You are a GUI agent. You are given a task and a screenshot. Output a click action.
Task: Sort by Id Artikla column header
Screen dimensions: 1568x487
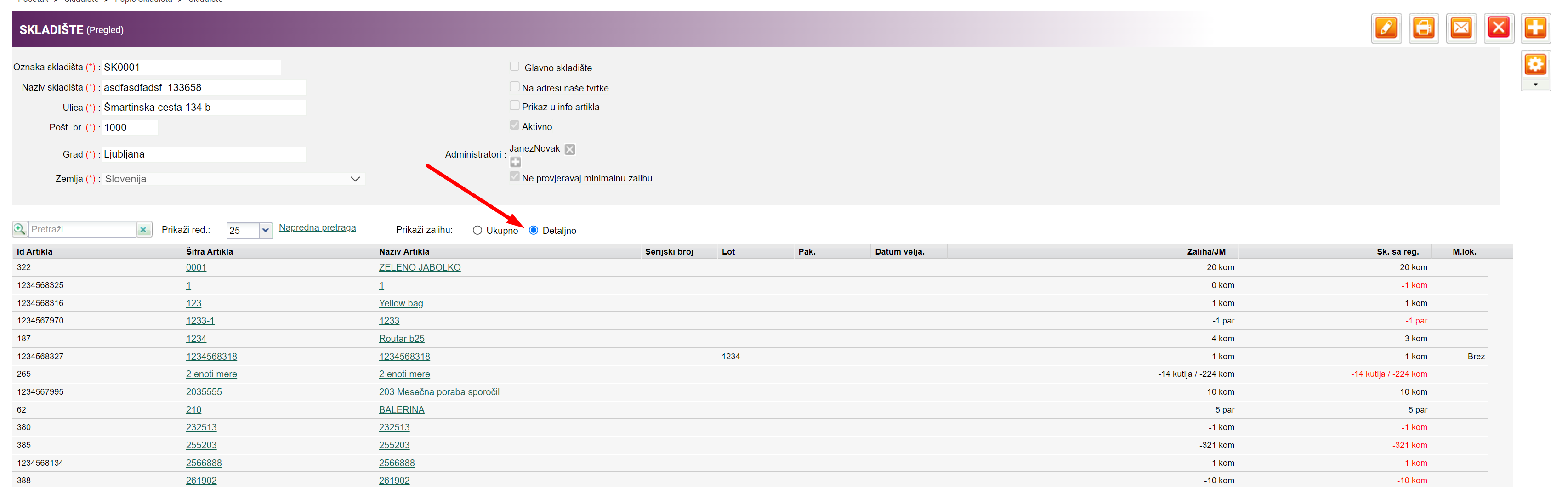click(x=34, y=251)
